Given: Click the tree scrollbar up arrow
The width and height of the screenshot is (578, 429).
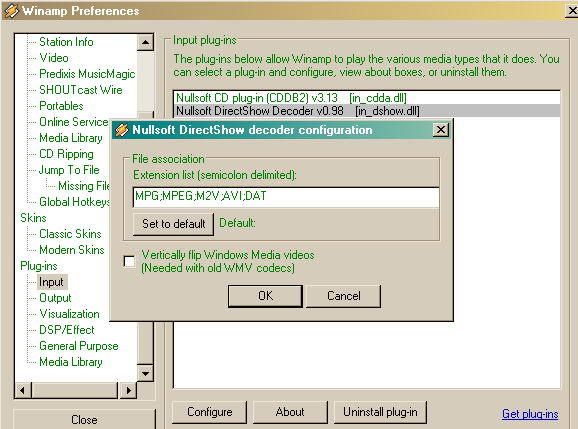Looking at the screenshot, I should 145,42.
